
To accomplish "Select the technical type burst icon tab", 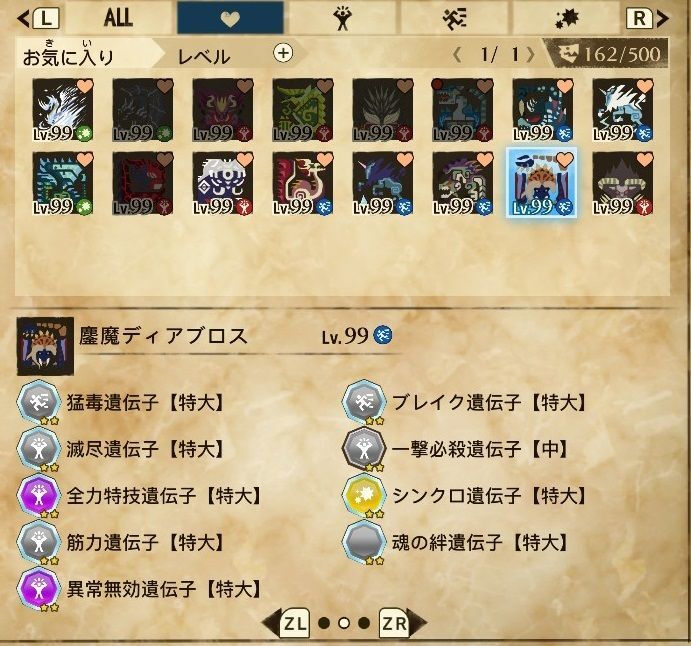I will coord(566,18).
